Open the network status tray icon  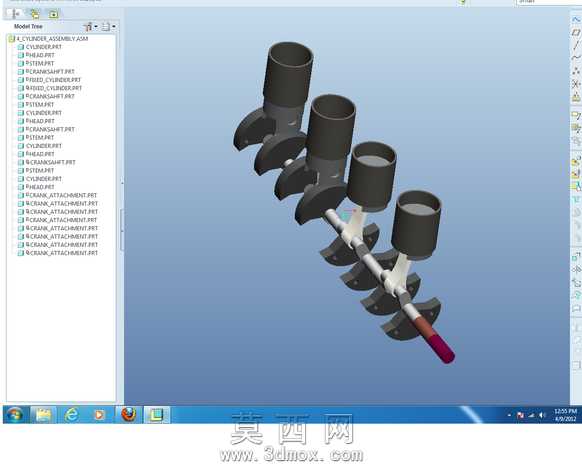point(531,415)
